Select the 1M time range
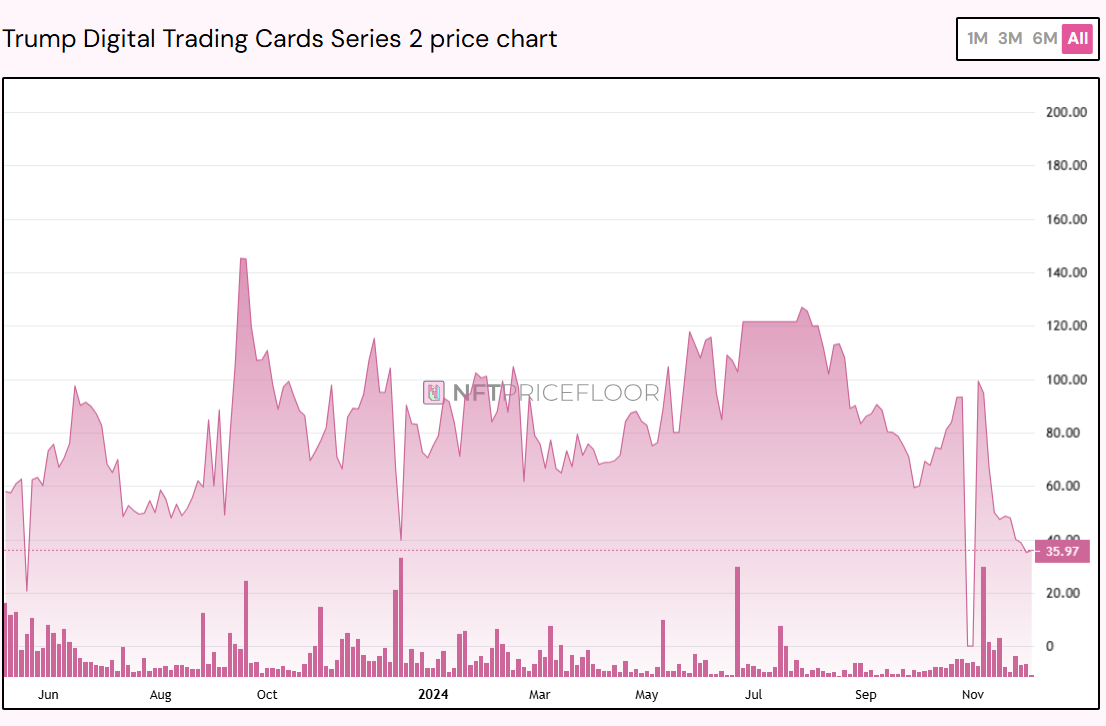 click(x=977, y=39)
